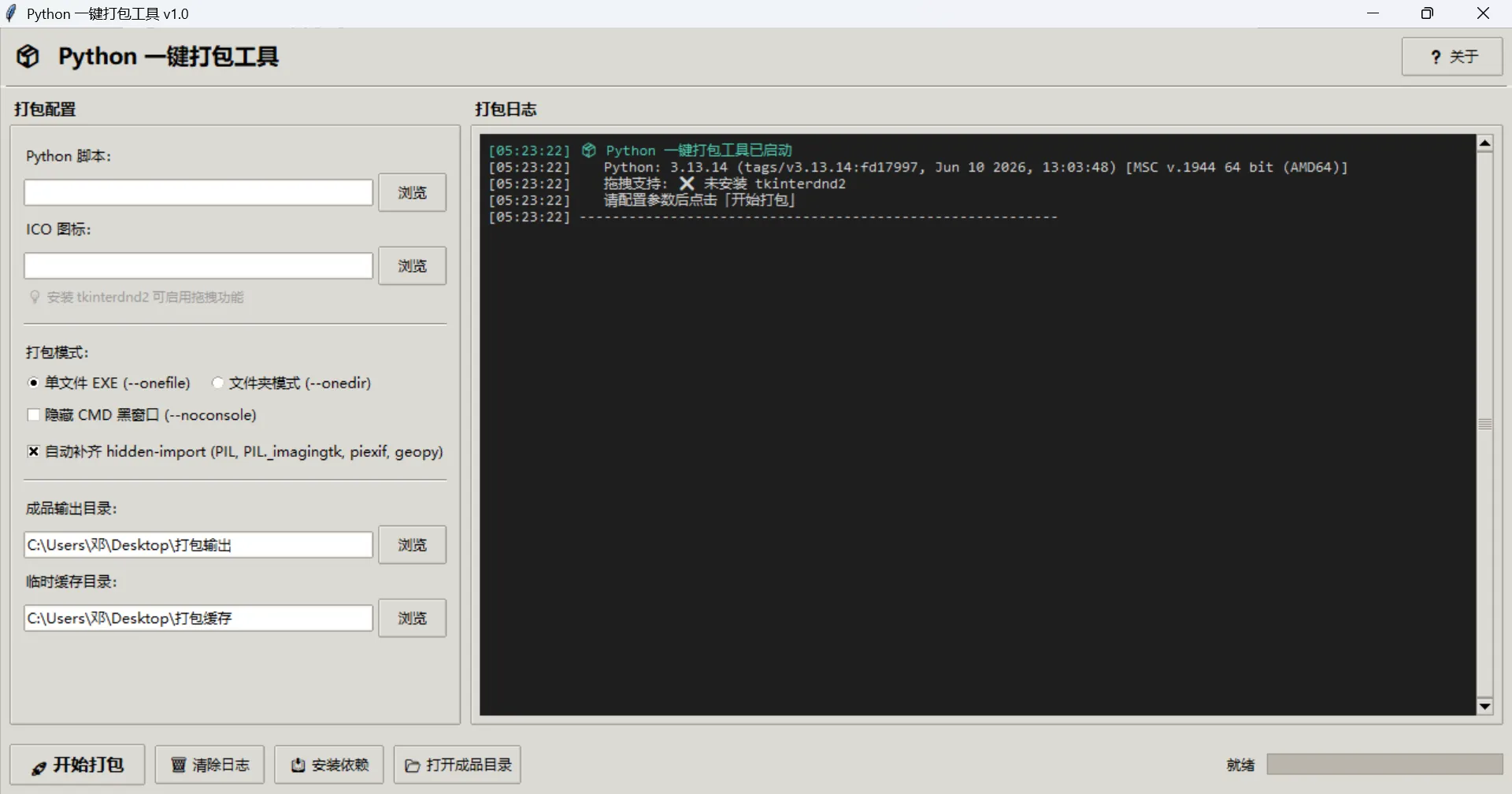Screen dimensions: 1512x794
Task: Browse for the Python 脚本 file
Action: 412,193
